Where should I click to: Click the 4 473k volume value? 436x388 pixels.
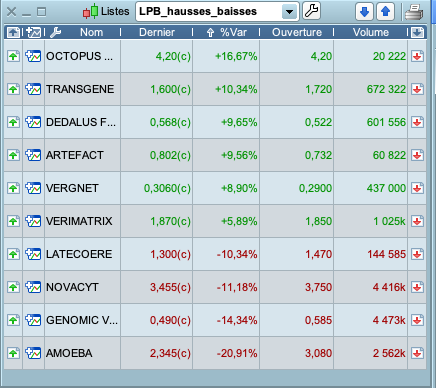point(389,320)
